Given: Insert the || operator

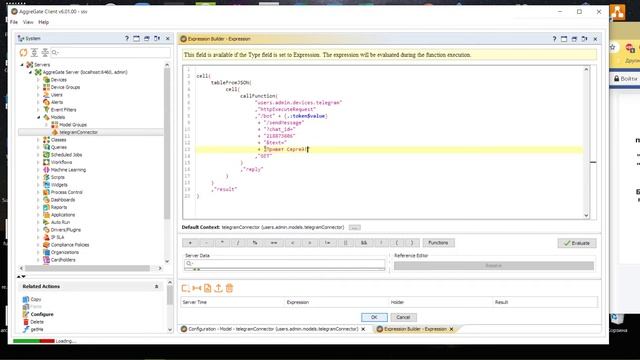Looking at the screenshot, I should (346, 243).
